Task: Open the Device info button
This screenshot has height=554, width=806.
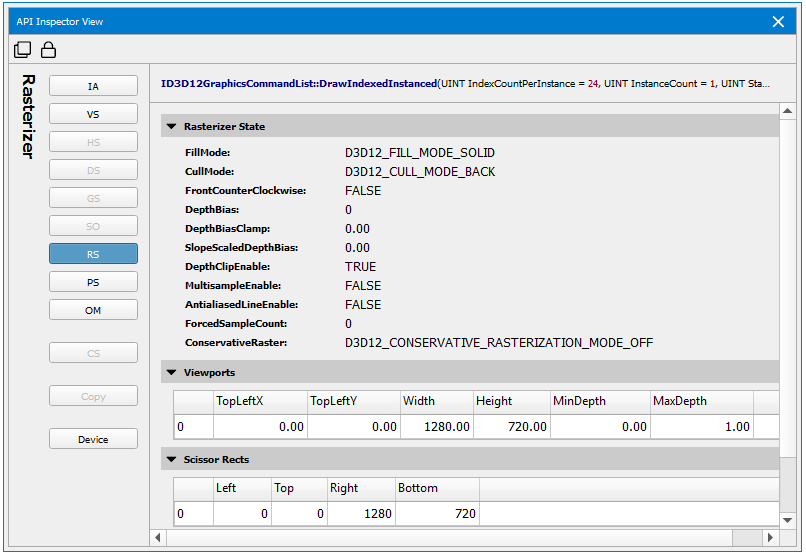Action: point(93,439)
